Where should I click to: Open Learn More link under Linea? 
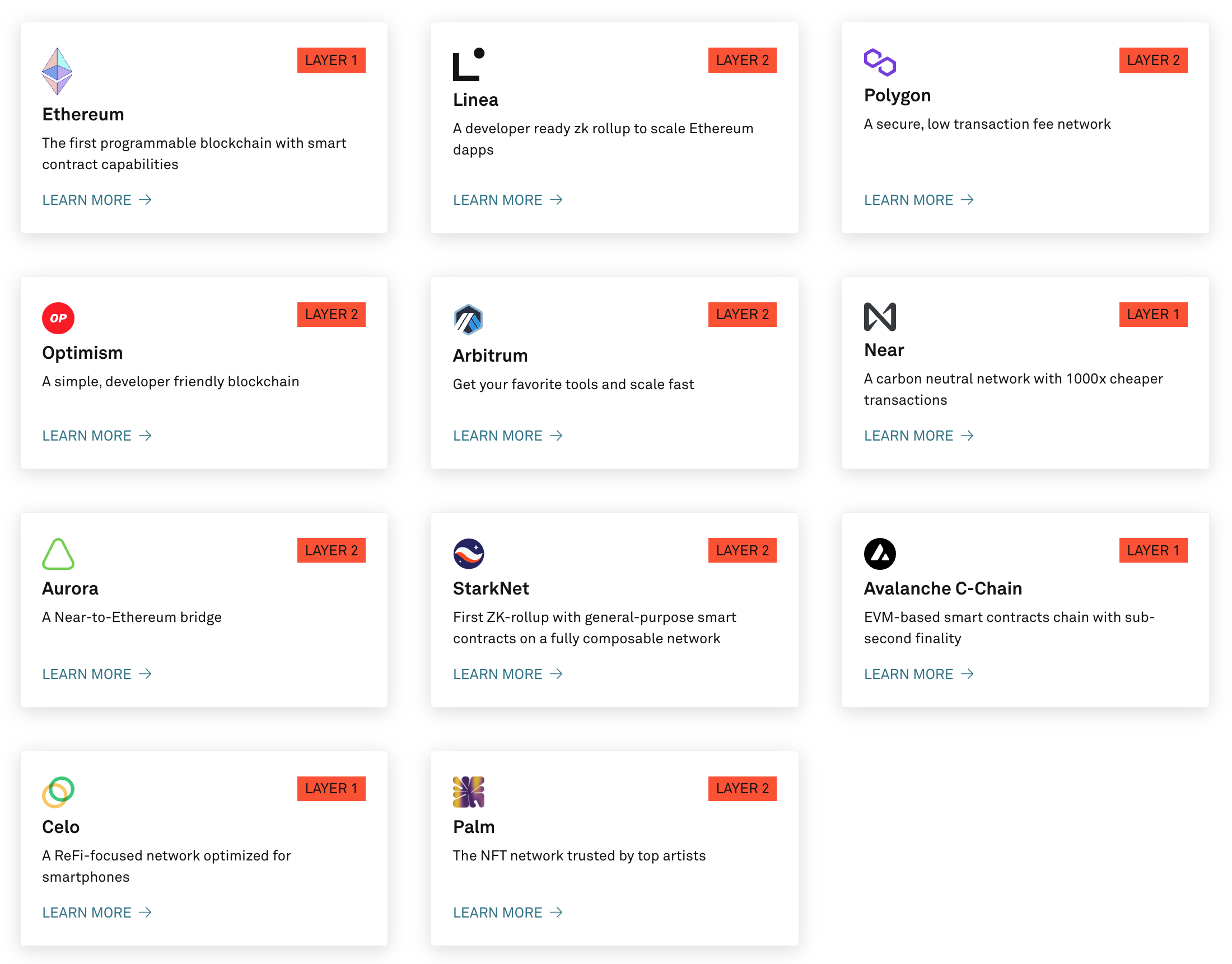pyautogui.click(x=507, y=200)
